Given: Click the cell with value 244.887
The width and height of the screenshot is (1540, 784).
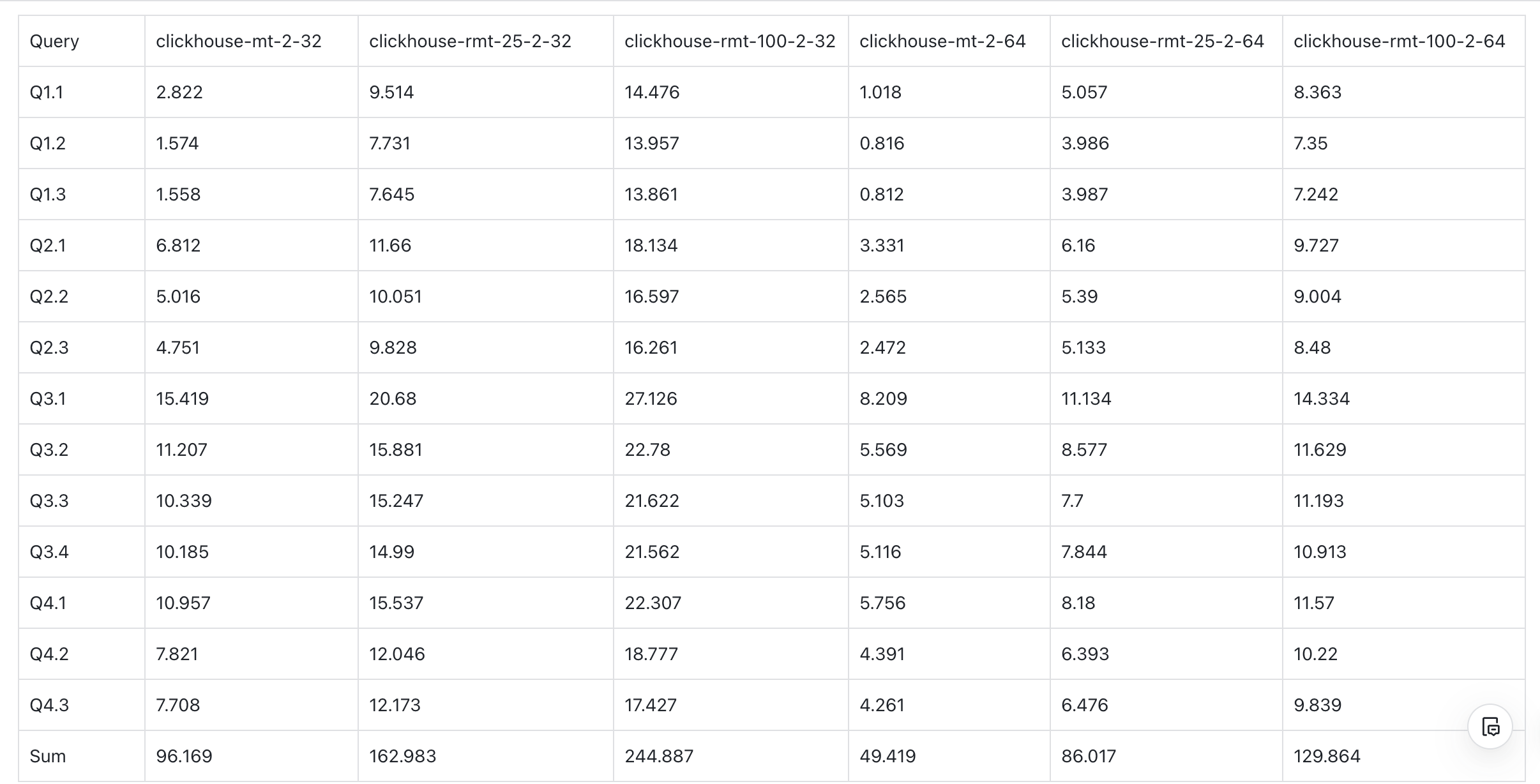Looking at the screenshot, I should coord(659,757).
